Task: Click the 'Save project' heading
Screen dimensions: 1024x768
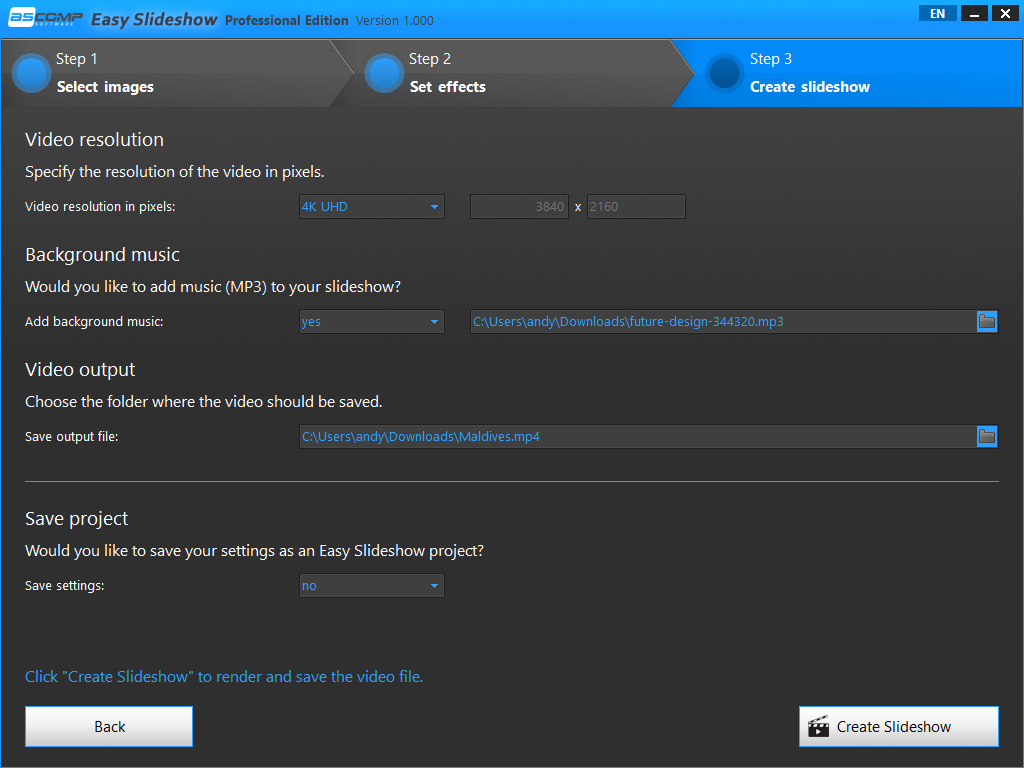Action: point(76,519)
